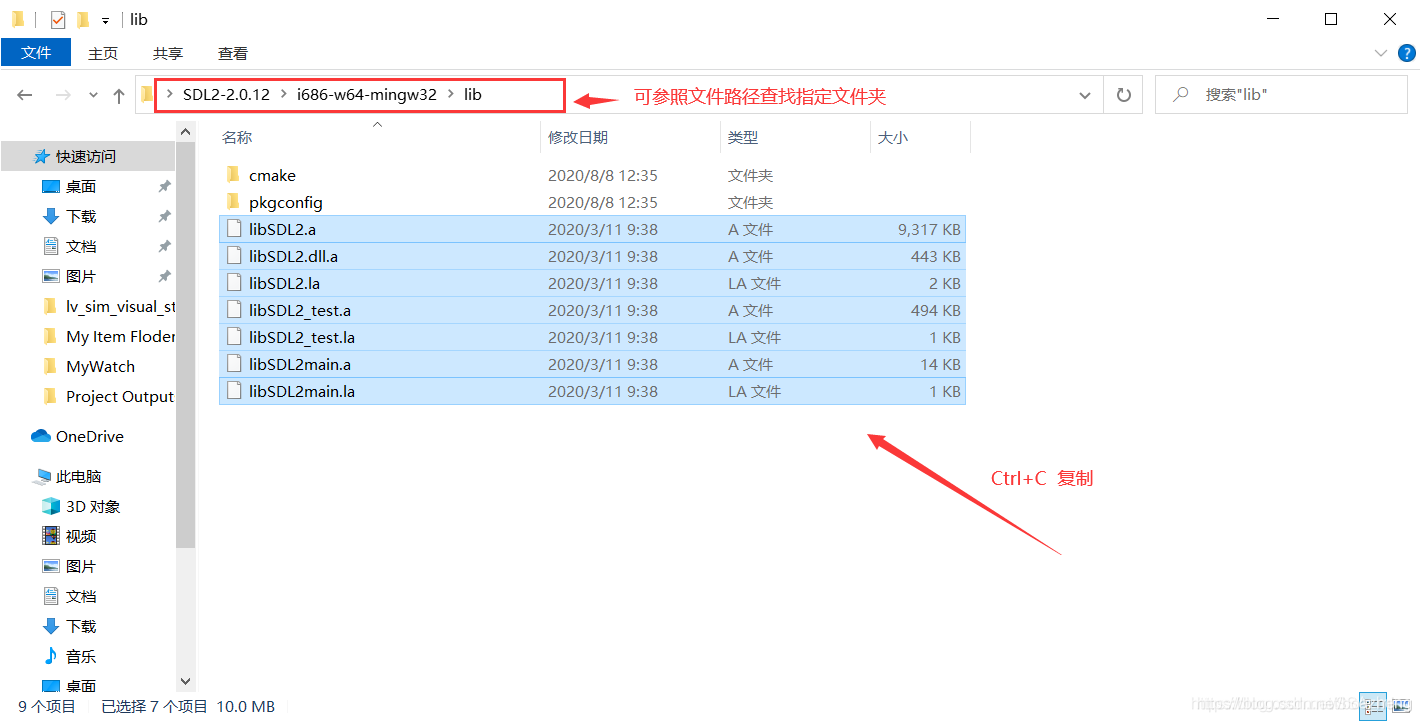This screenshot has width=1421, height=722.
Task: Click the forward navigation arrow
Action: point(62,95)
